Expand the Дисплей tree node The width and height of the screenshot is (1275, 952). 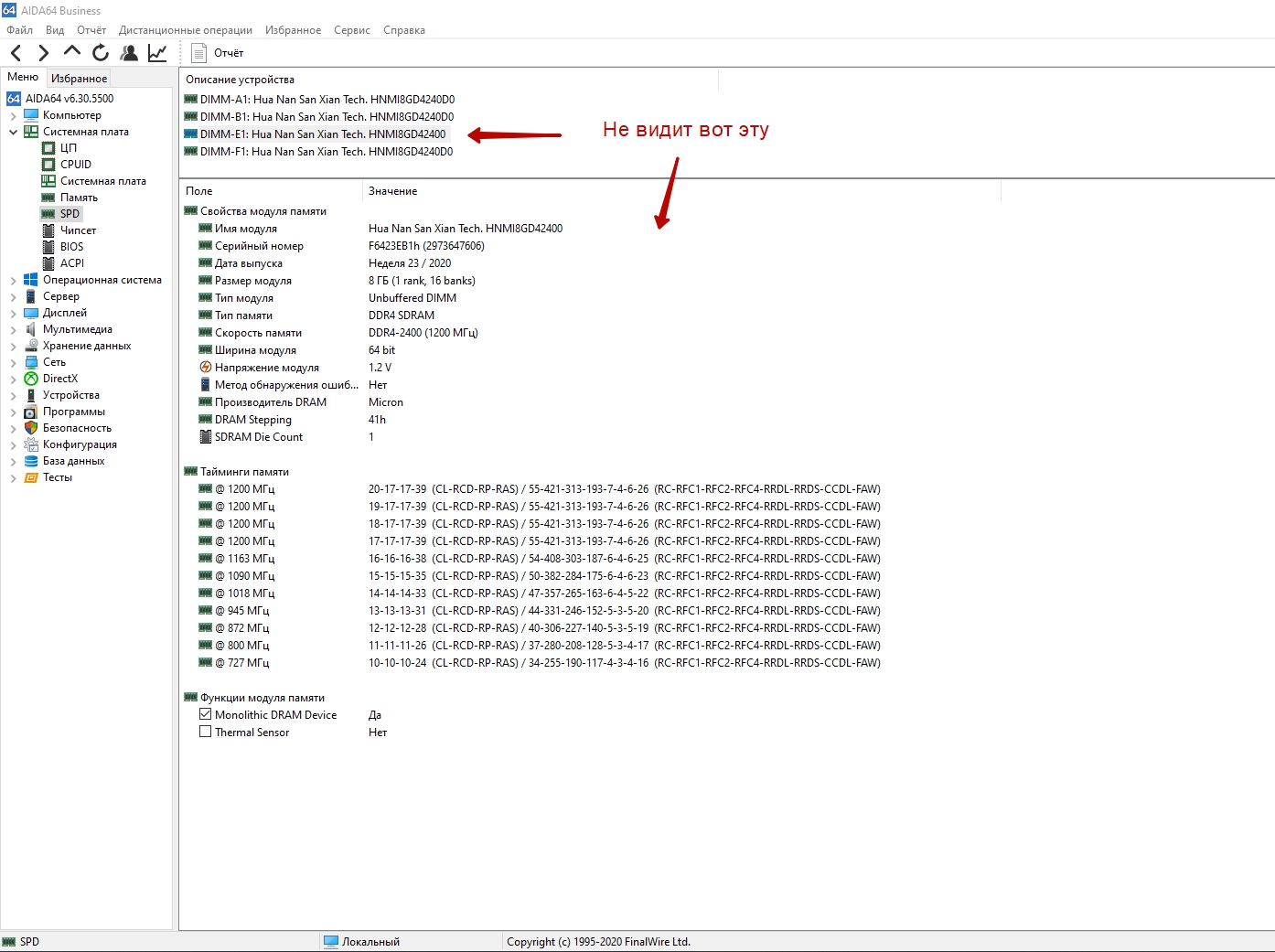tap(13, 313)
